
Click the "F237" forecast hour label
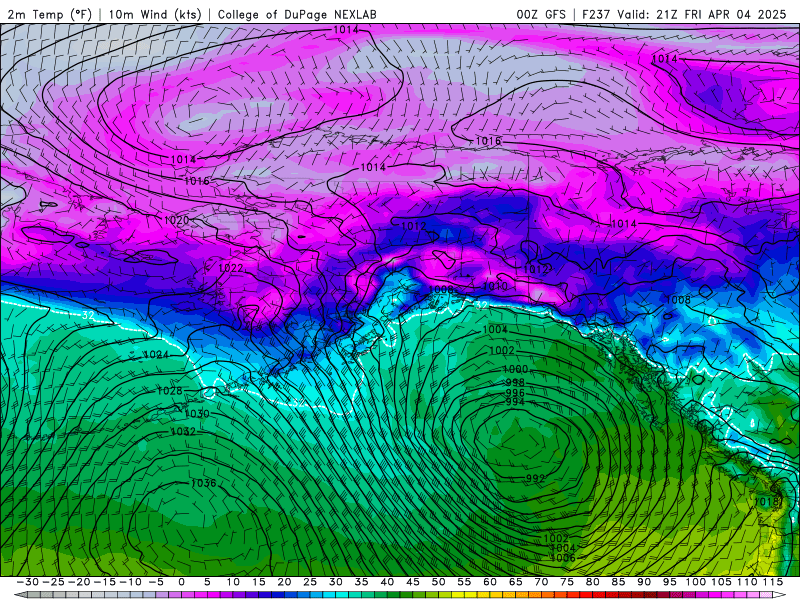coord(596,14)
